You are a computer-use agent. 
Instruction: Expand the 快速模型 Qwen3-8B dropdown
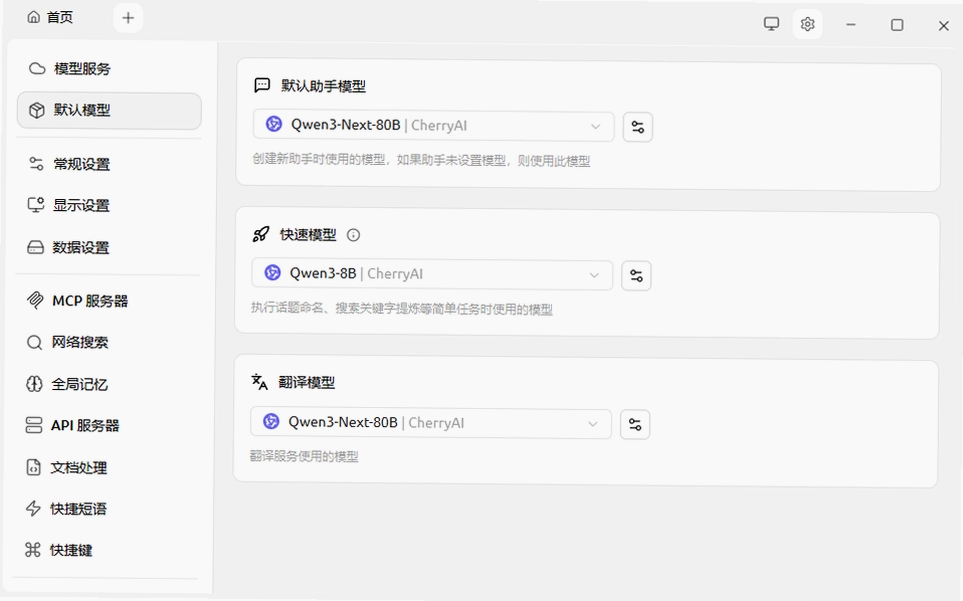432,274
